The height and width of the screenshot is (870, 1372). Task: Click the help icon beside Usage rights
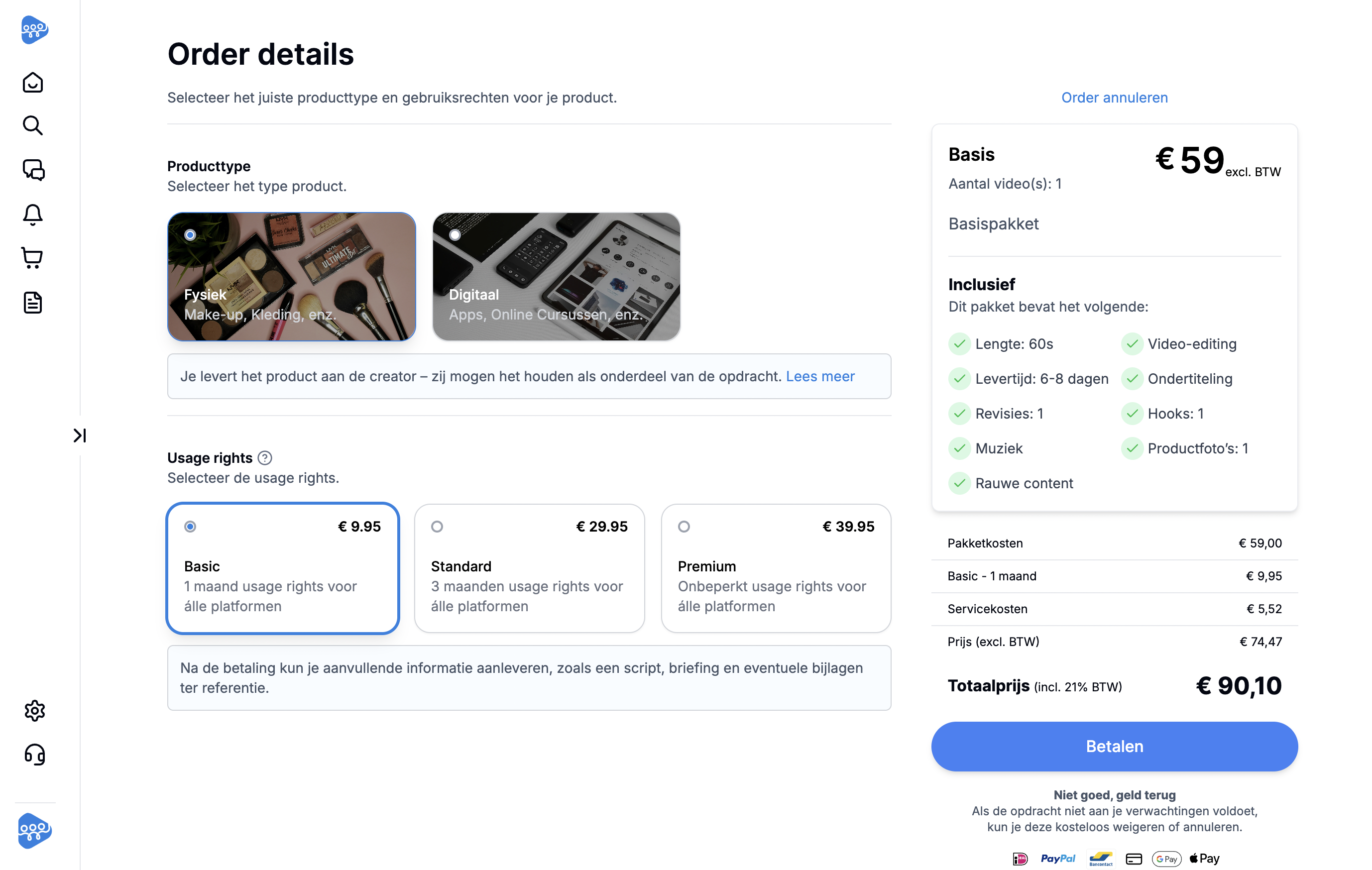265,457
